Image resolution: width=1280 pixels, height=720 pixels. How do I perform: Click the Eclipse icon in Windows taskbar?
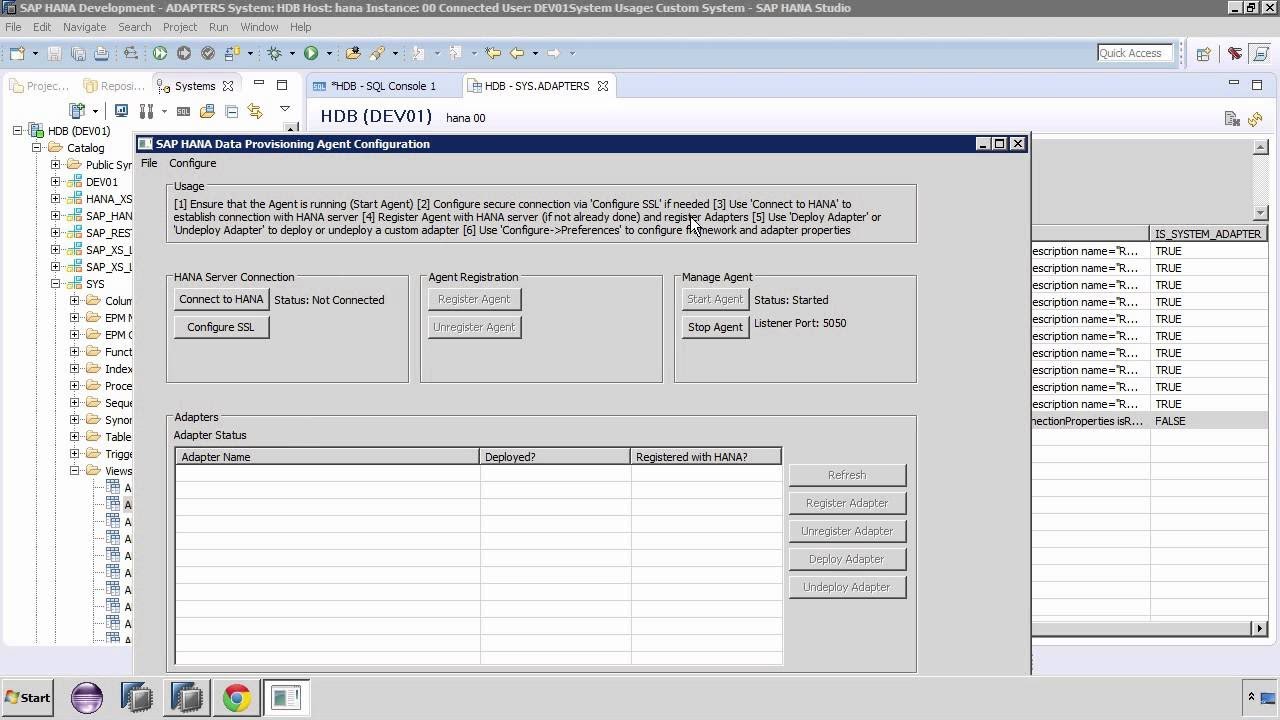pyautogui.click(x=87, y=697)
